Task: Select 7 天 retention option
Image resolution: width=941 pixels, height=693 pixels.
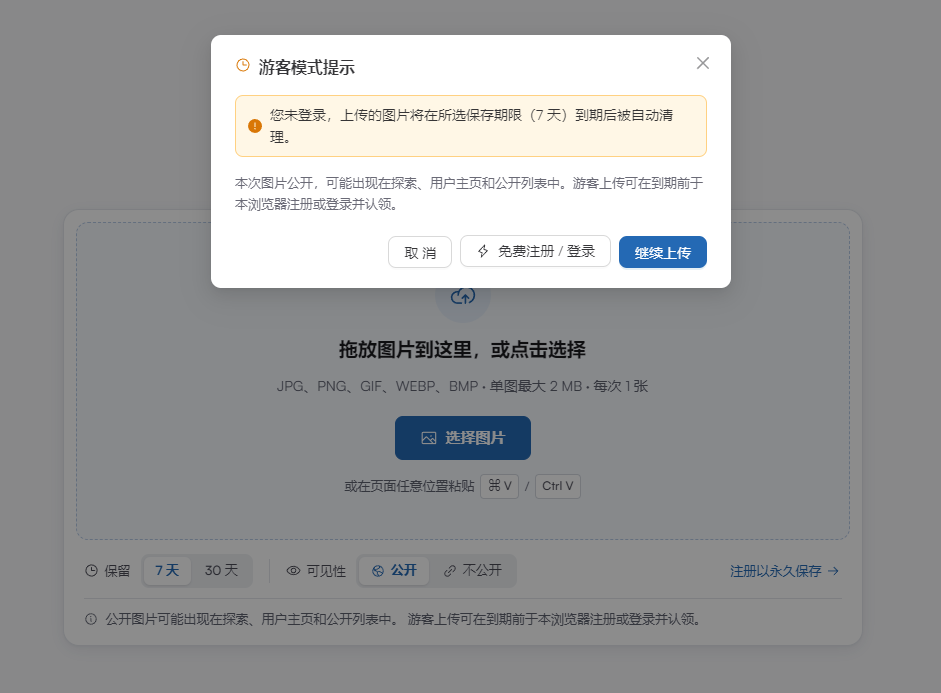Action: click(x=167, y=571)
